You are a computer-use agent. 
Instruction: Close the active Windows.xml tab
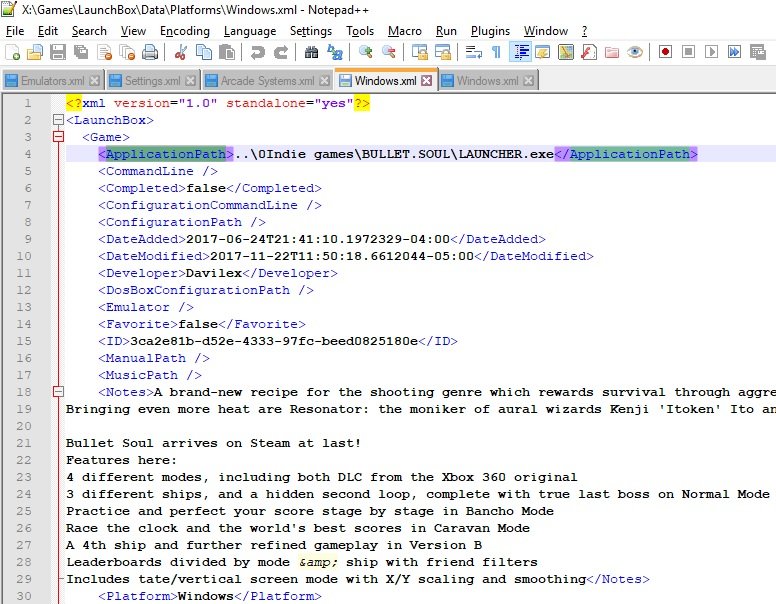pos(427,81)
